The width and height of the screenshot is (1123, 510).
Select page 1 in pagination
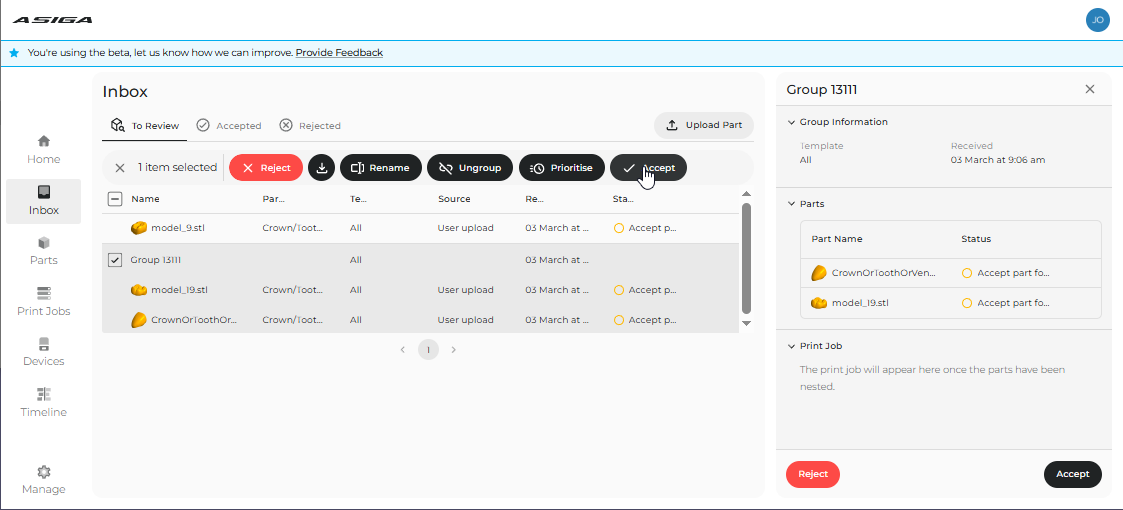428,350
